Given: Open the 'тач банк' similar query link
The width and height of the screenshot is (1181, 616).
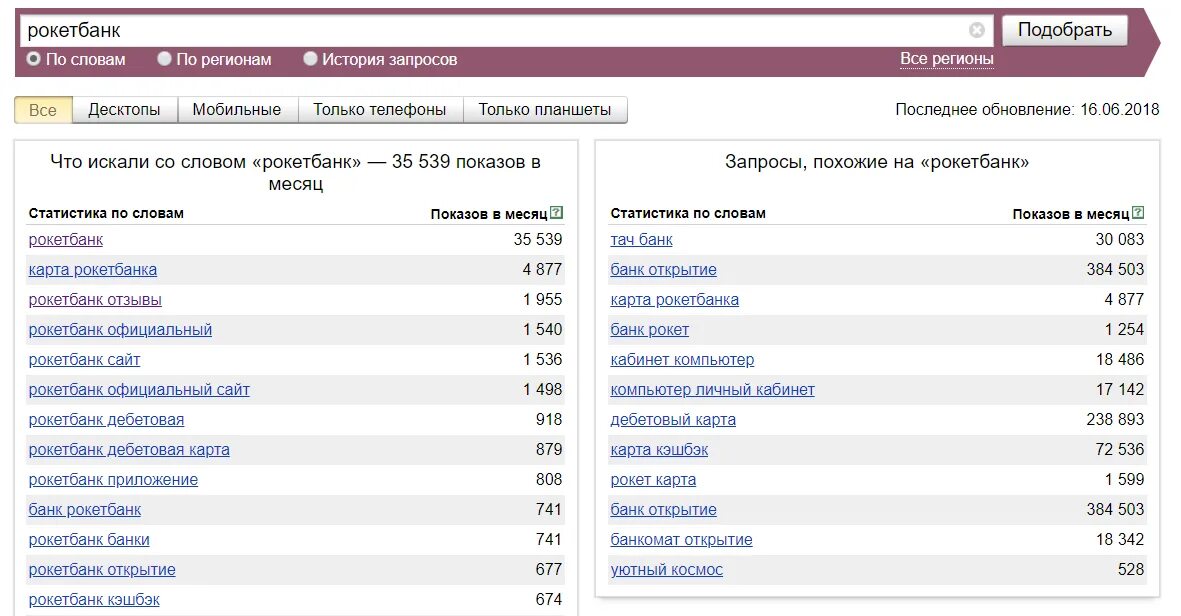Looking at the screenshot, I should pos(641,239).
